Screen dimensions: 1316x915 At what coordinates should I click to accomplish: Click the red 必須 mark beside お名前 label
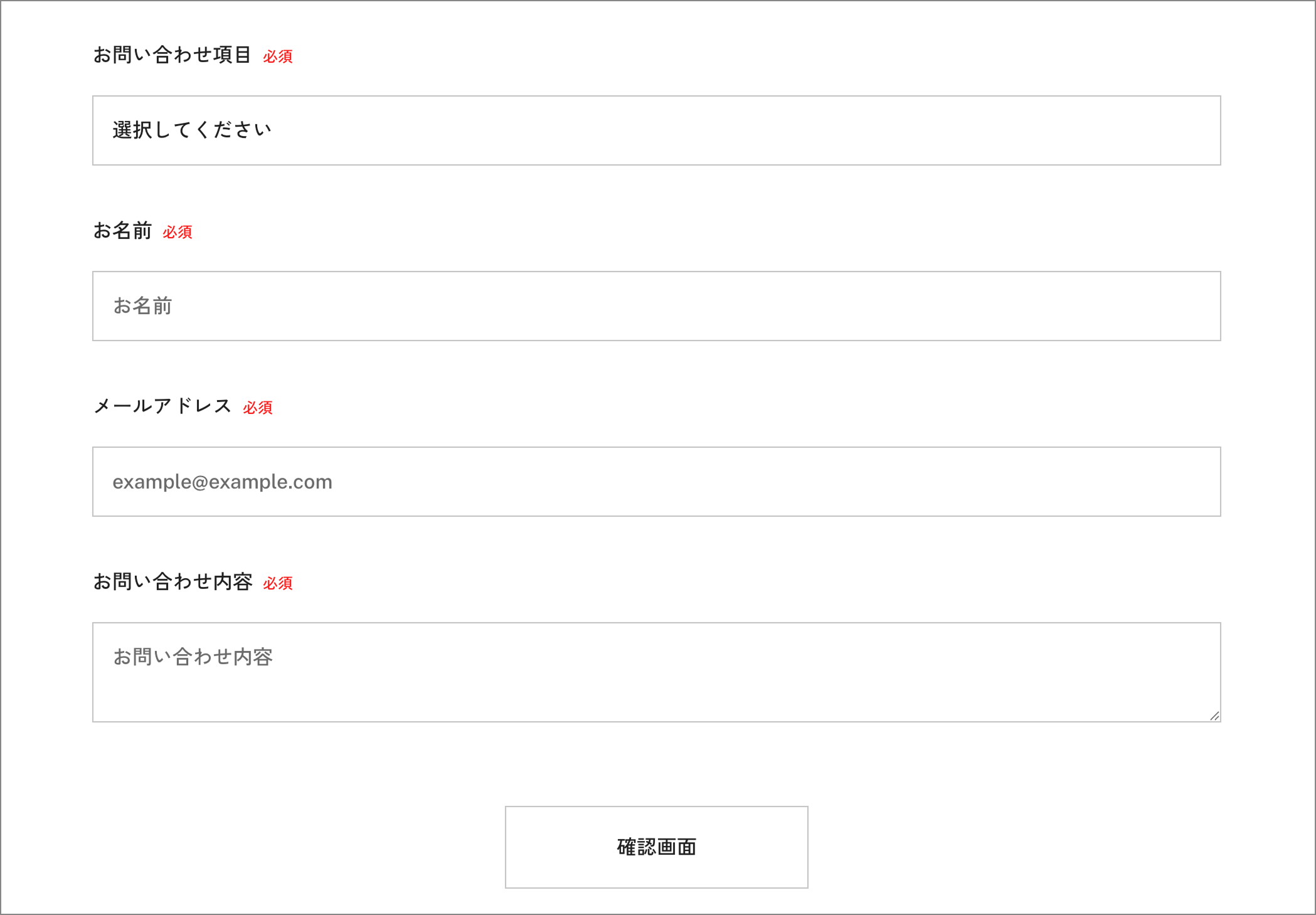178,232
